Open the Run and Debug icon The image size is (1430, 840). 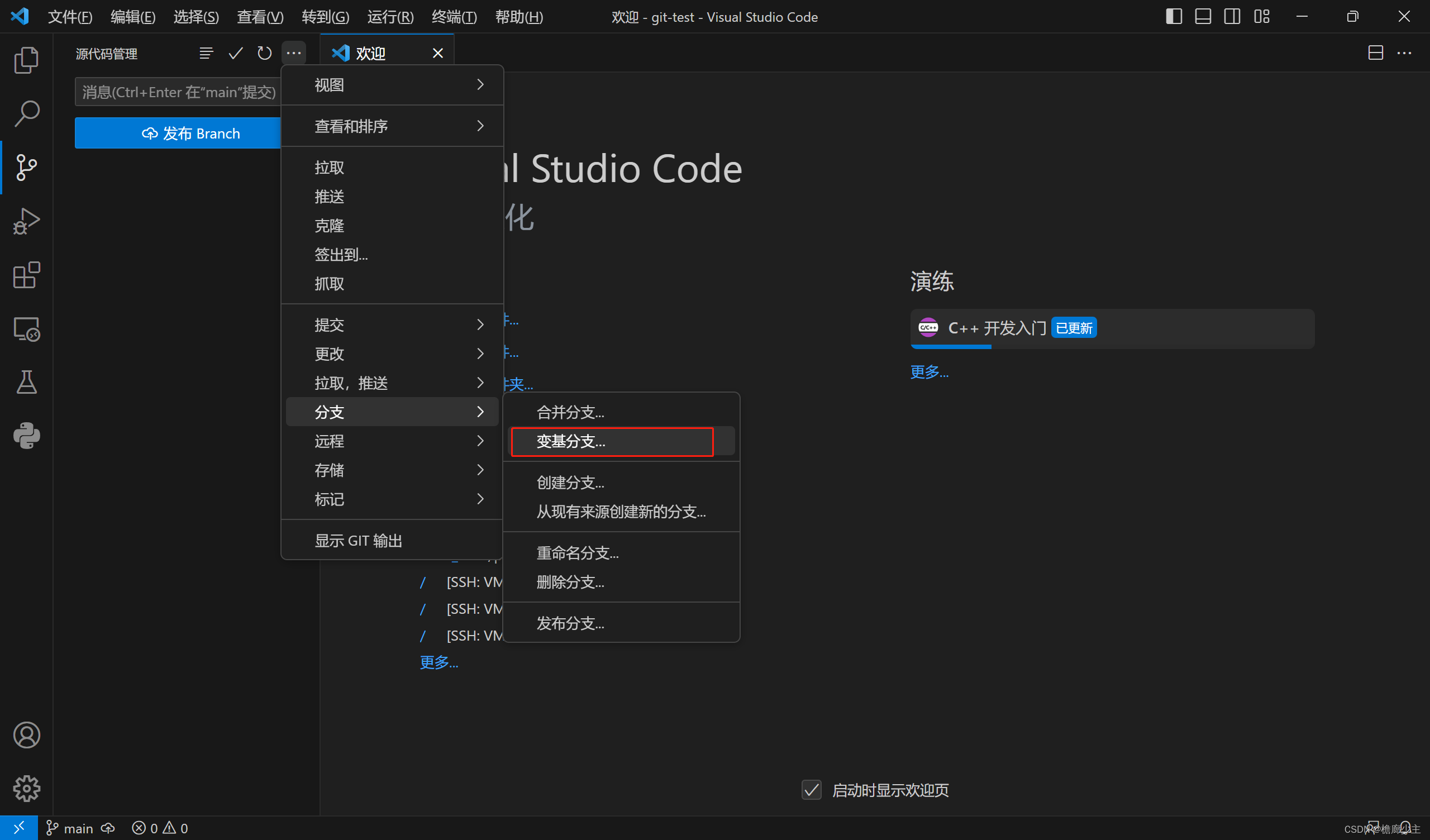coord(26,221)
